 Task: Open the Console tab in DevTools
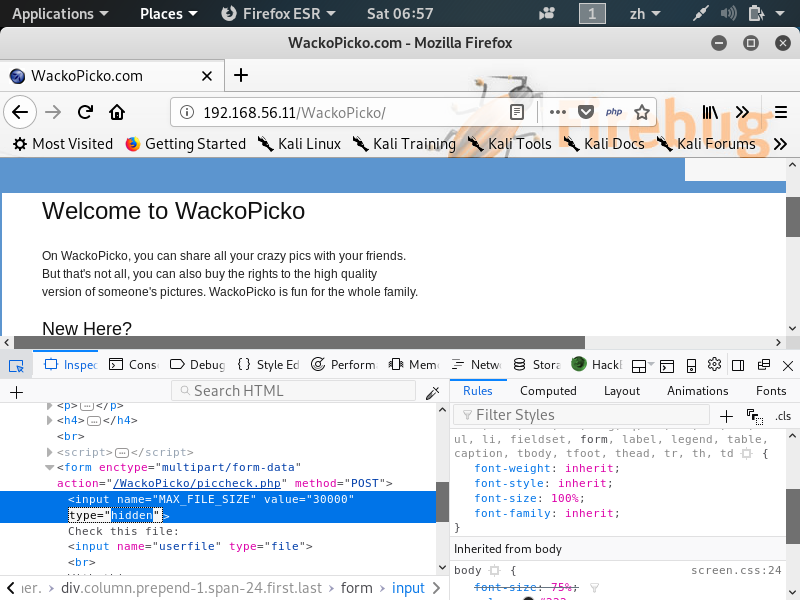tap(134, 365)
